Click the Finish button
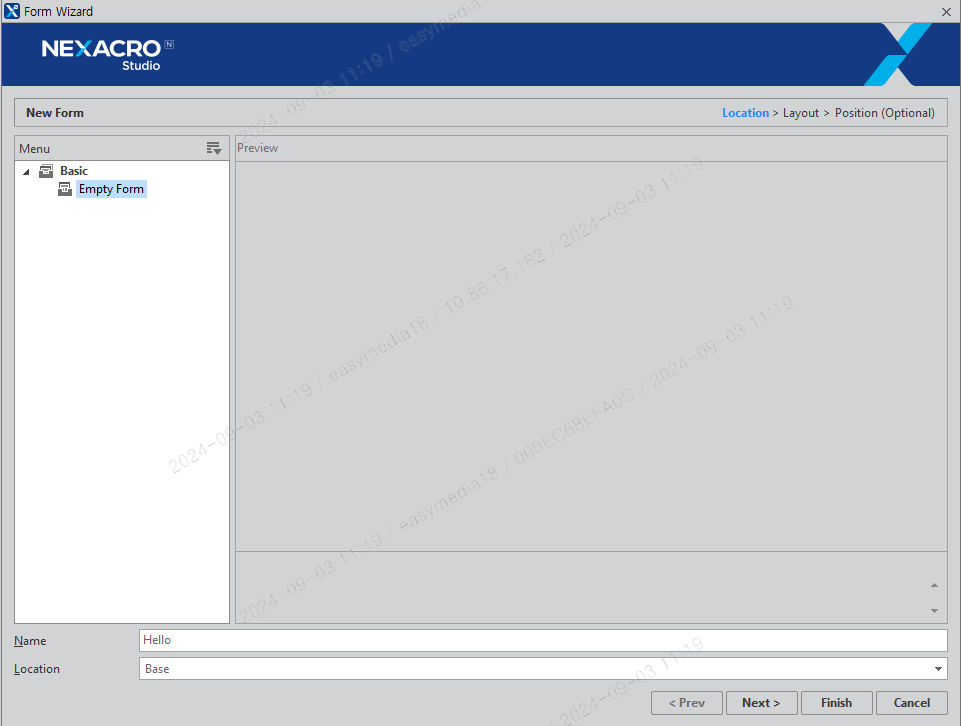 click(837, 703)
